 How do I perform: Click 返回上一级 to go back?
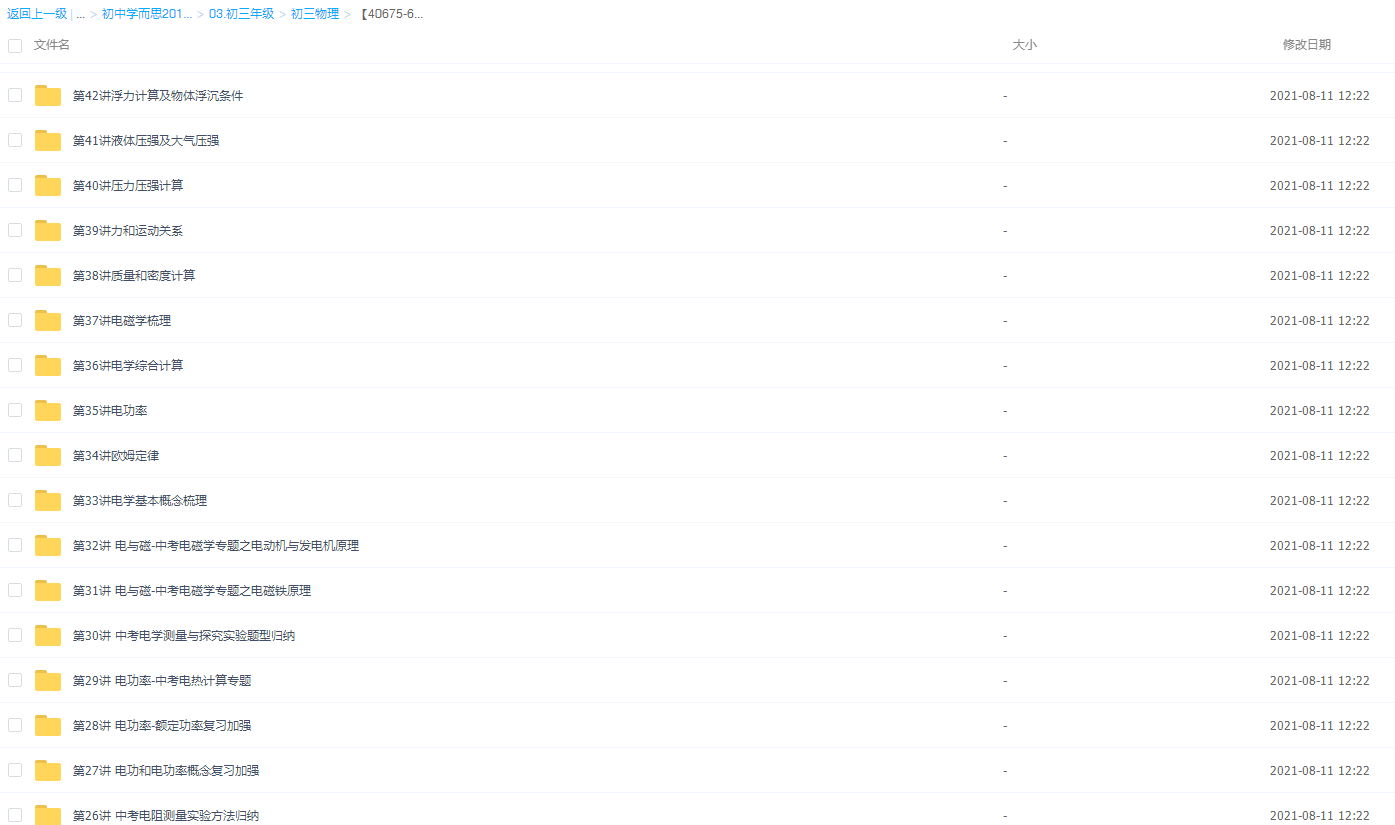37,14
